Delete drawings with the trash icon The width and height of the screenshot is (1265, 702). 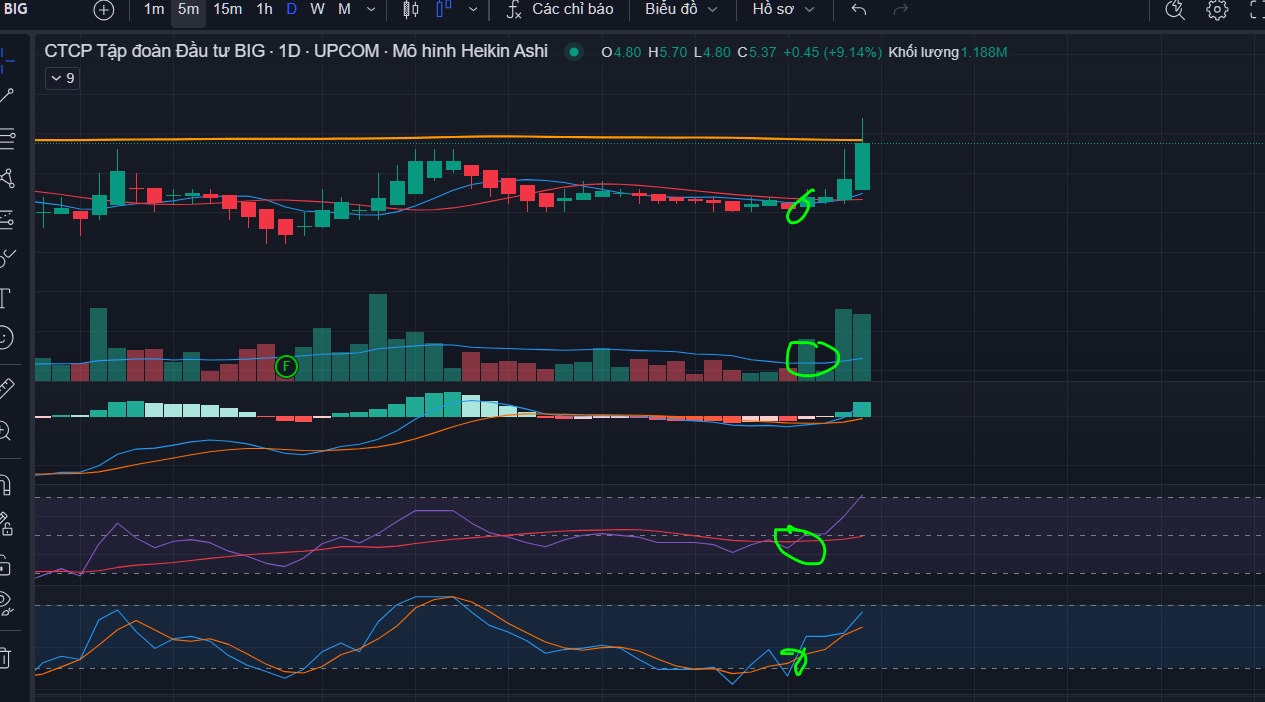coord(5,657)
